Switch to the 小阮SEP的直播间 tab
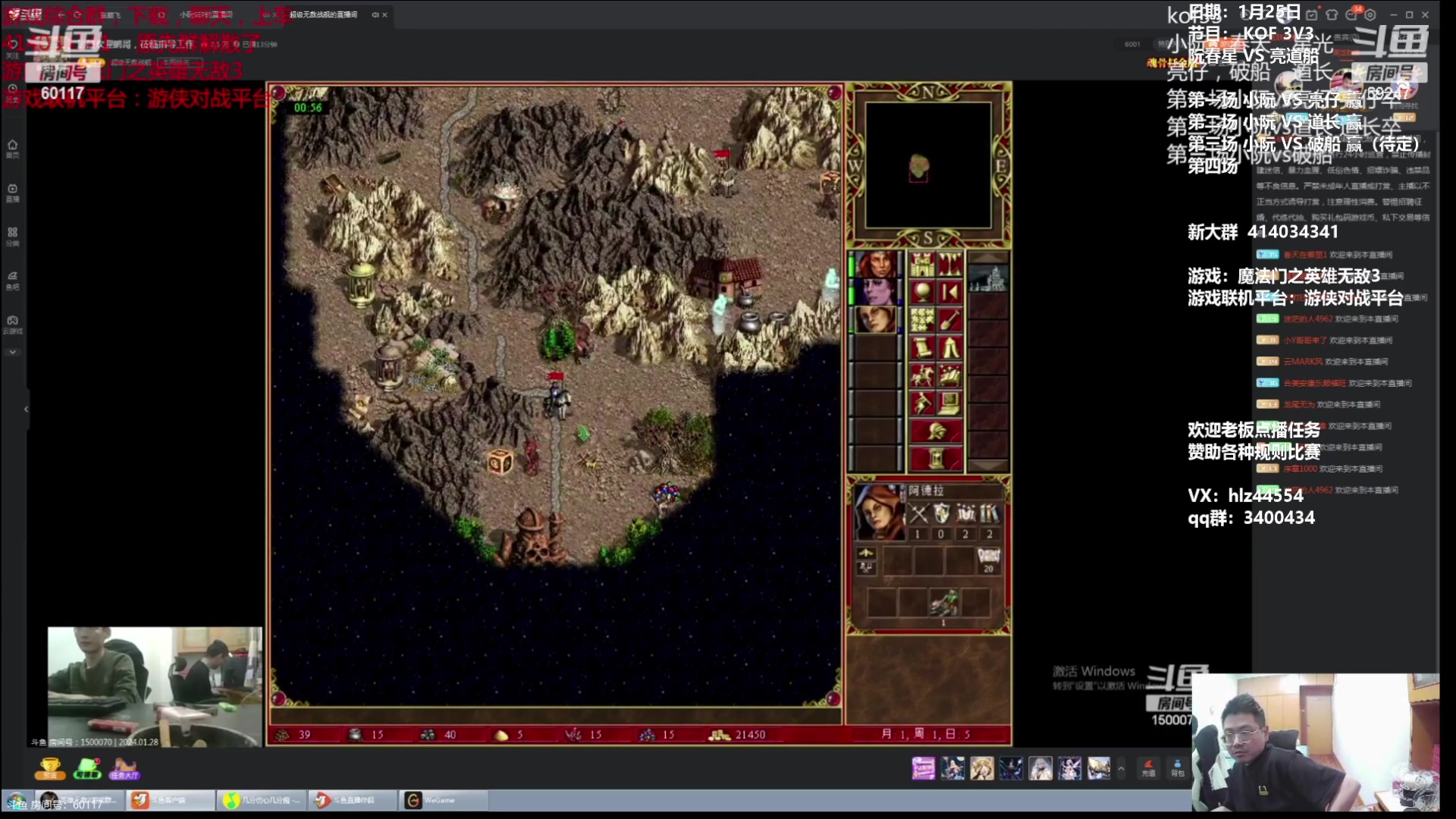The image size is (1456, 819). pos(206,14)
